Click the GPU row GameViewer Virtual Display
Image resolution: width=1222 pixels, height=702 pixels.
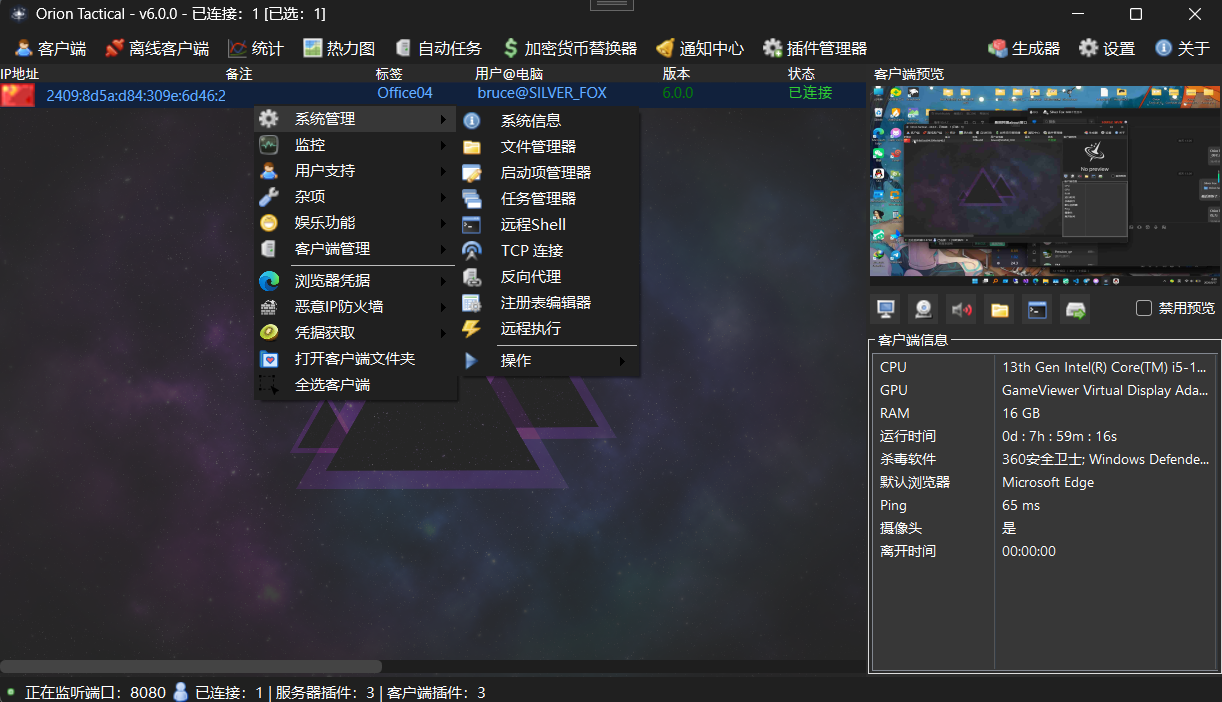pyautogui.click(x=1045, y=390)
